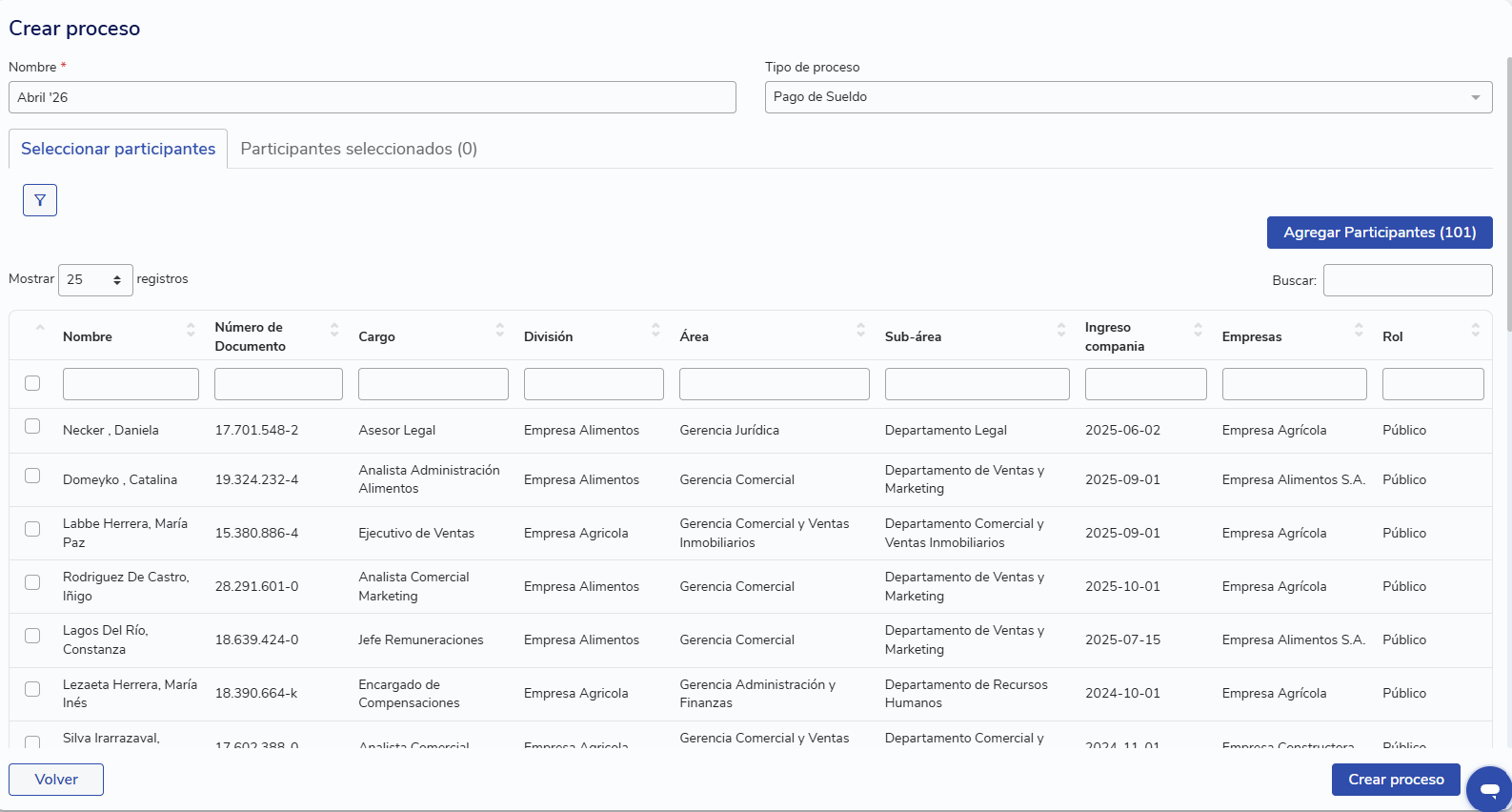This screenshot has width=1512, height=812.
Task: Sort by Ingreso compania column arrows
Action: point(1199,330)
